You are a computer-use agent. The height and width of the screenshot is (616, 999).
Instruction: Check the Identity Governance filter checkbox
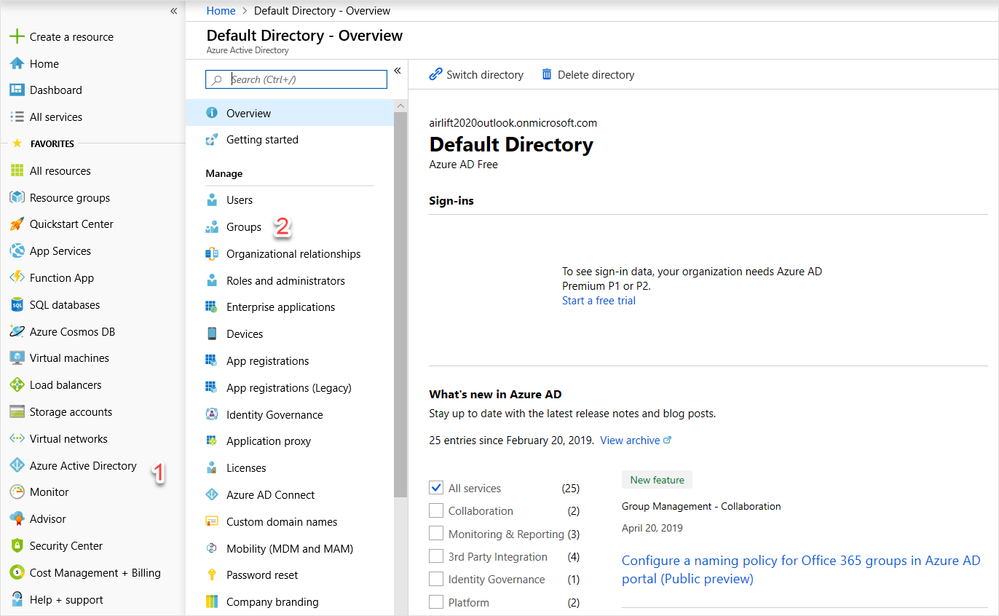pyautogui.click(x=436, y=579)
